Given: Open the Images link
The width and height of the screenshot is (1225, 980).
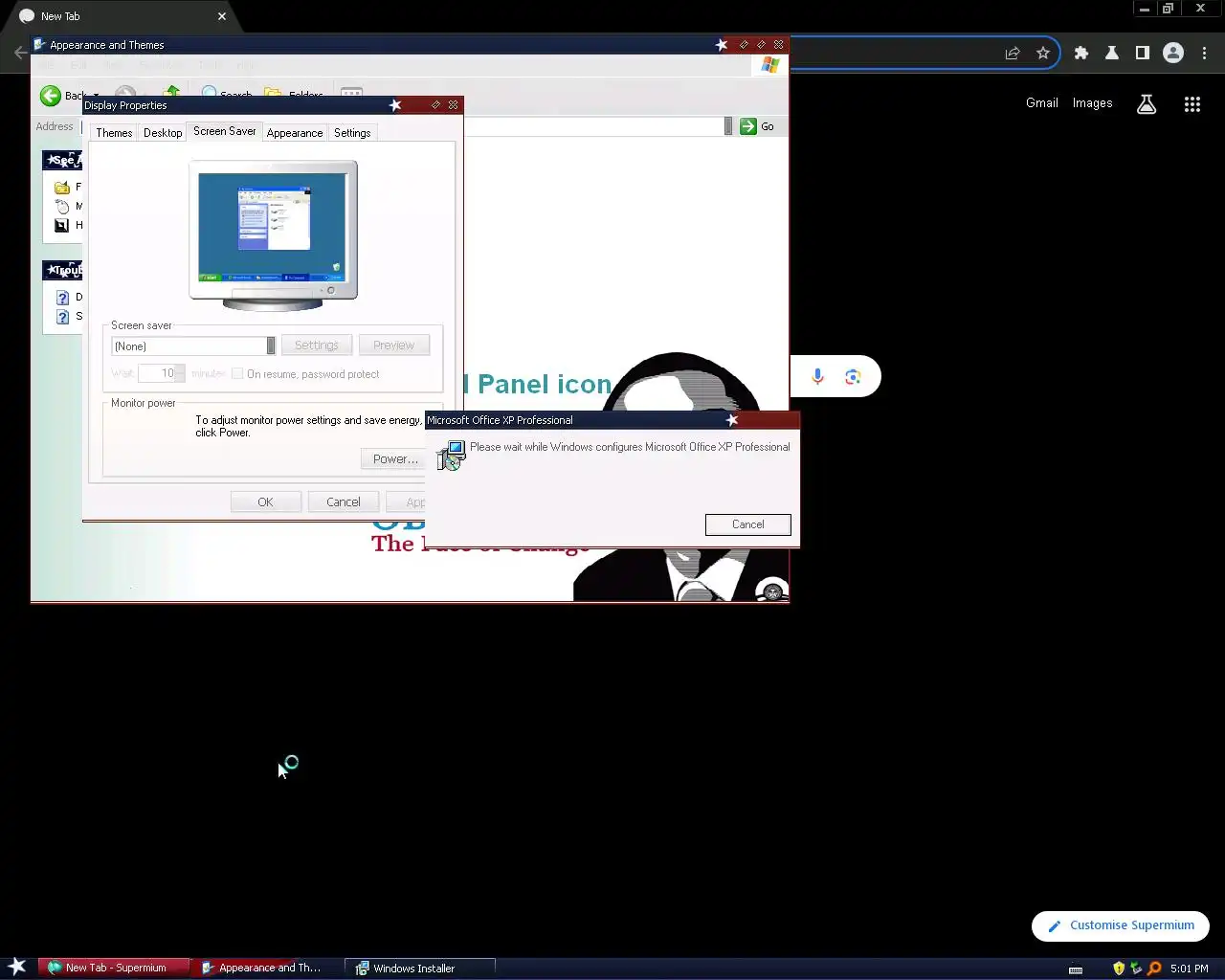Looking at the screenshot, I should point(1092,103).
